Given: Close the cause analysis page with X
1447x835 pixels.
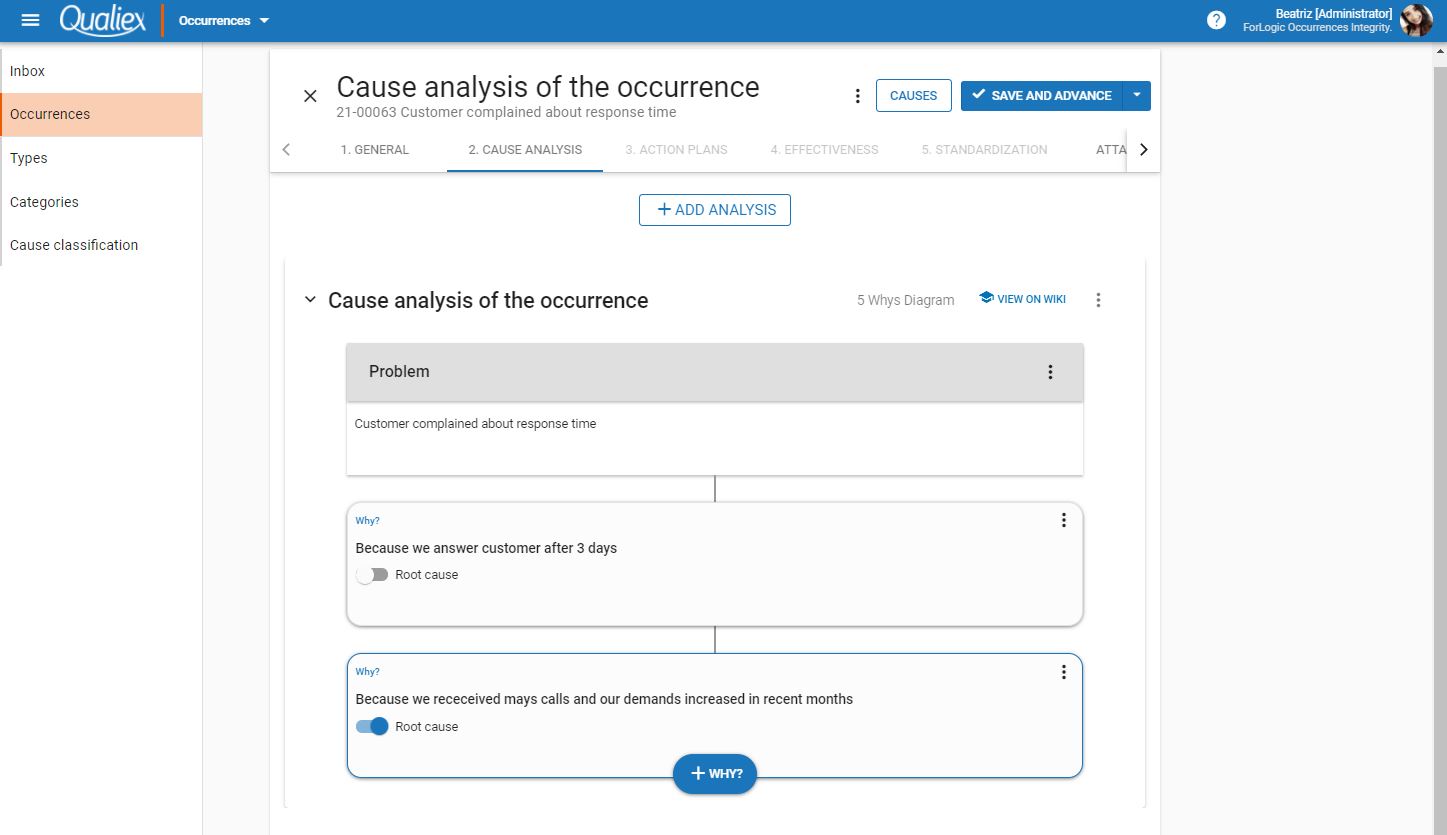Looking at the screenshot, I should point(310,96).
